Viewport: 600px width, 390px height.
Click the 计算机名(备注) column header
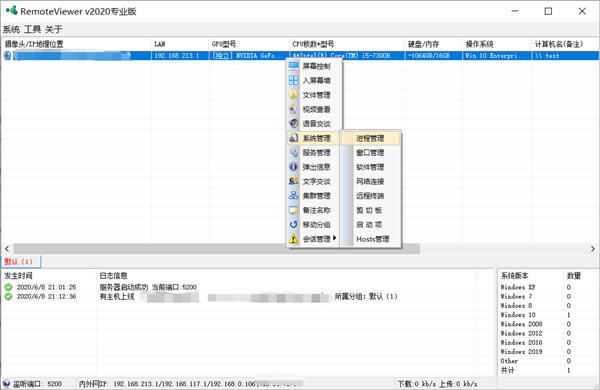pyautogui.click(x=565, y=44)
